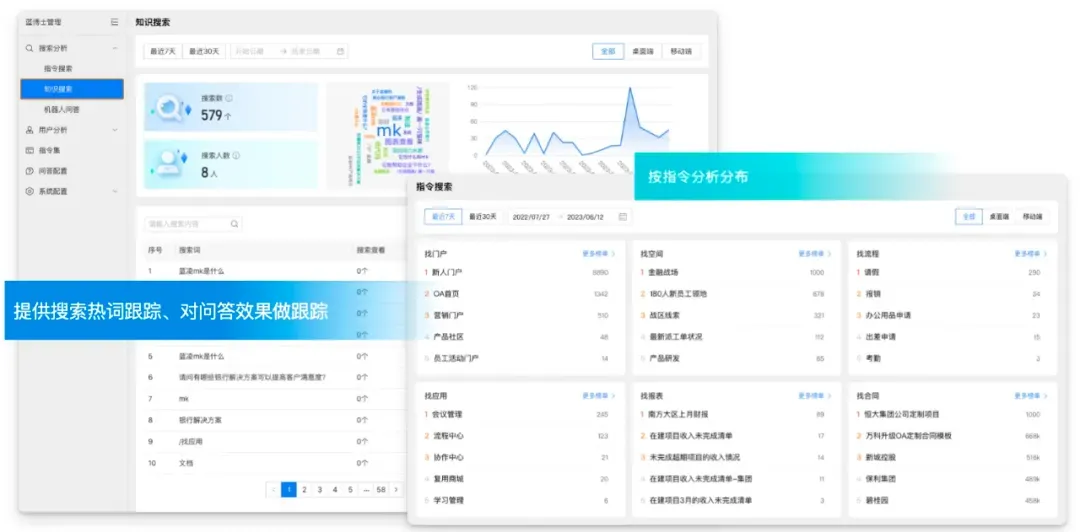
Task: Open 指令搜索 in the sidebar
Action: tap(58, 69)
